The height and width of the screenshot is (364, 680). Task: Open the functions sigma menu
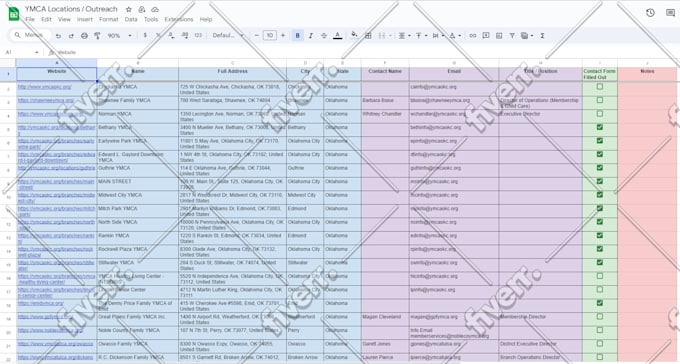pyautogui.click(x=542, y=36)
